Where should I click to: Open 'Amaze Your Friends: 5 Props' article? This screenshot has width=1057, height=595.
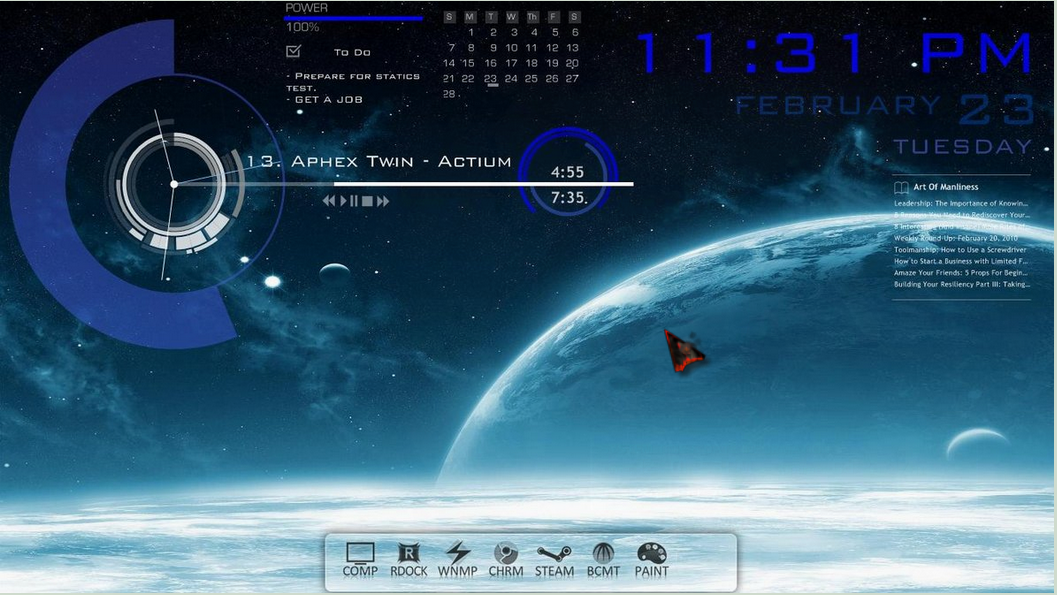pyautogui.click(x=961, y=273)
